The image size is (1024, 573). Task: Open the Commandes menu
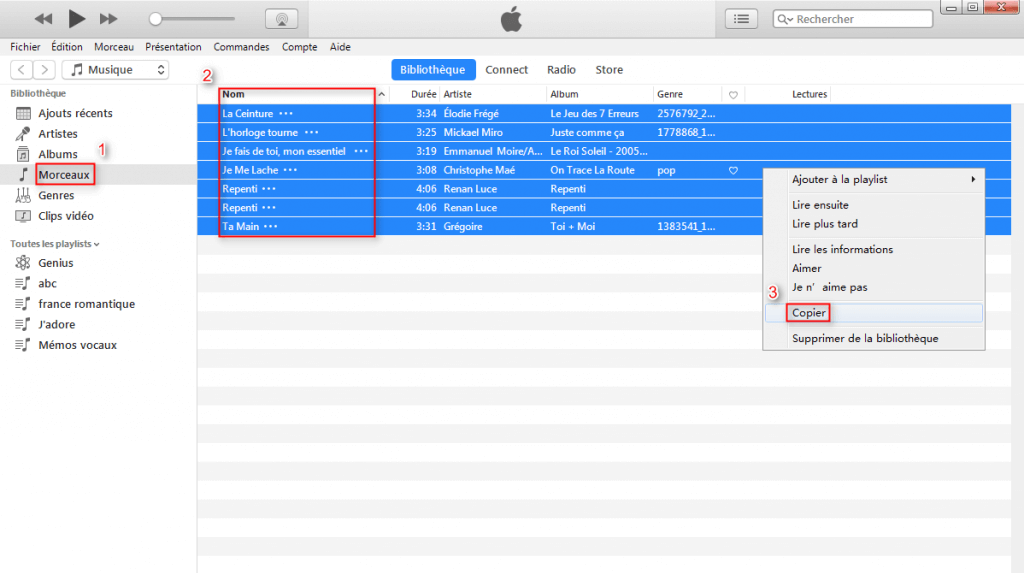[241, 47]
